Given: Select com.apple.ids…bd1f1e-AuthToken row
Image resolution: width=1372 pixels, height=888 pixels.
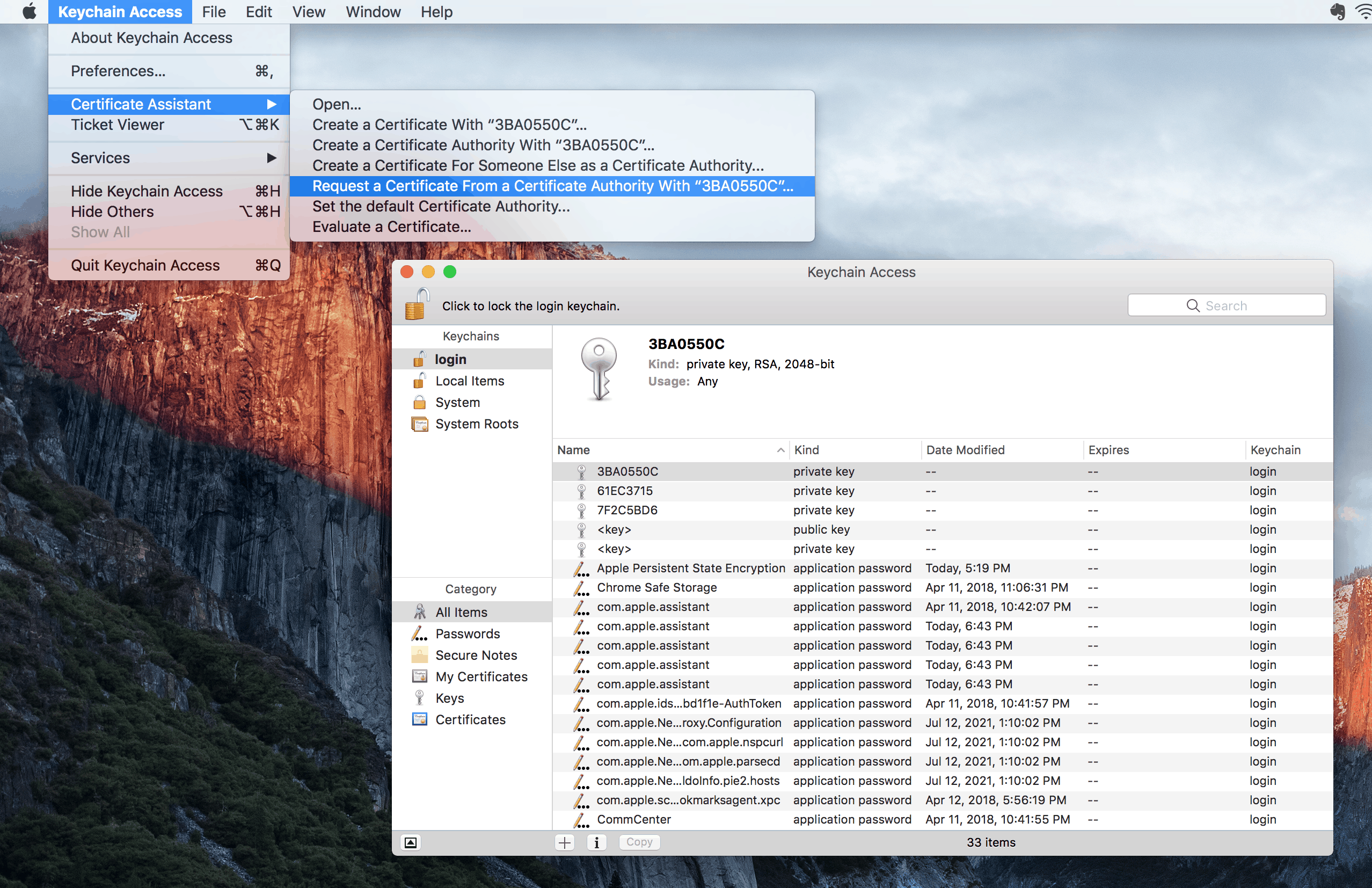Looking at the screenshot, I should click(943, 703).
